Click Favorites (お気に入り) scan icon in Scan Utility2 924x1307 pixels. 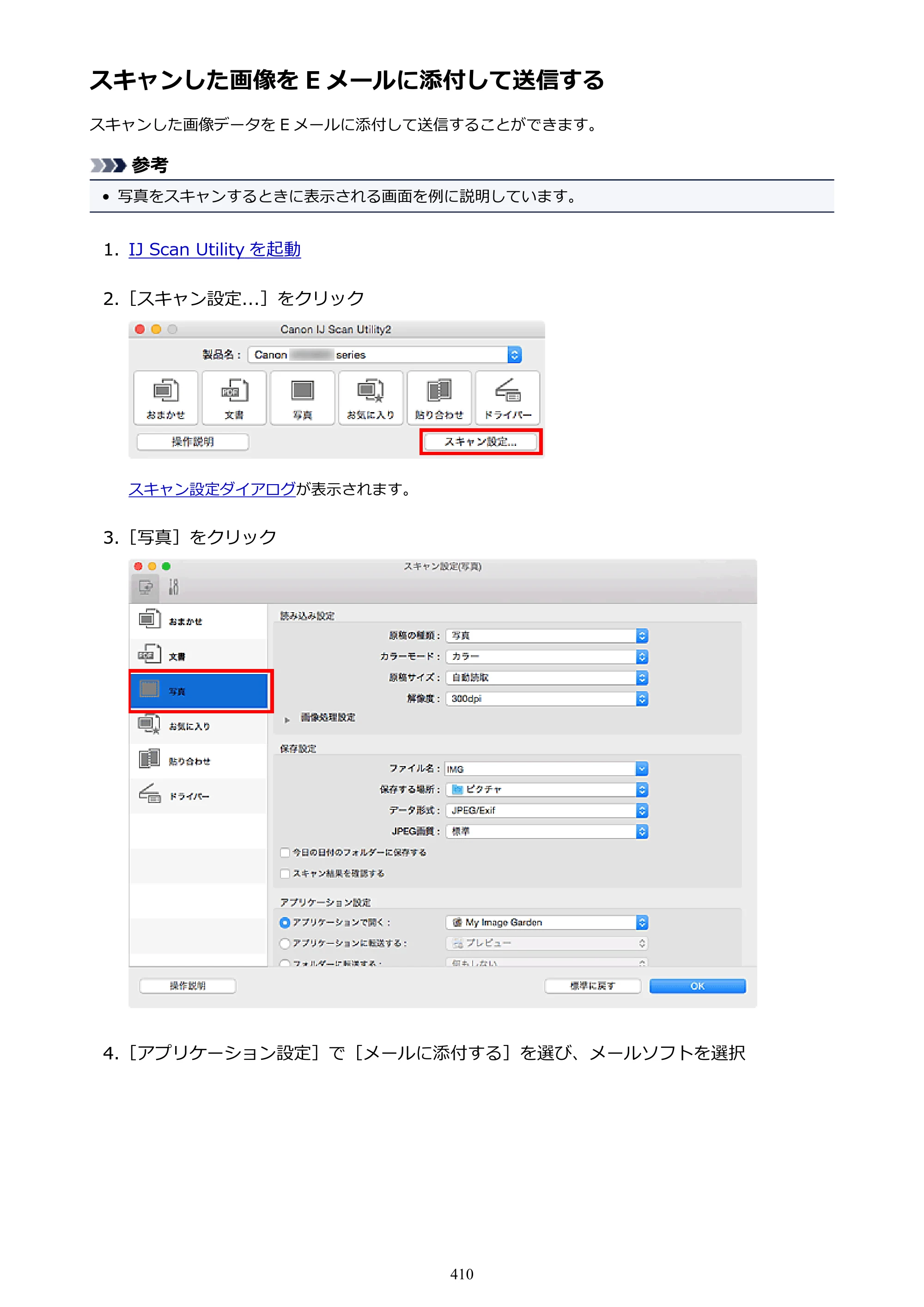click(x=371, y=398)
